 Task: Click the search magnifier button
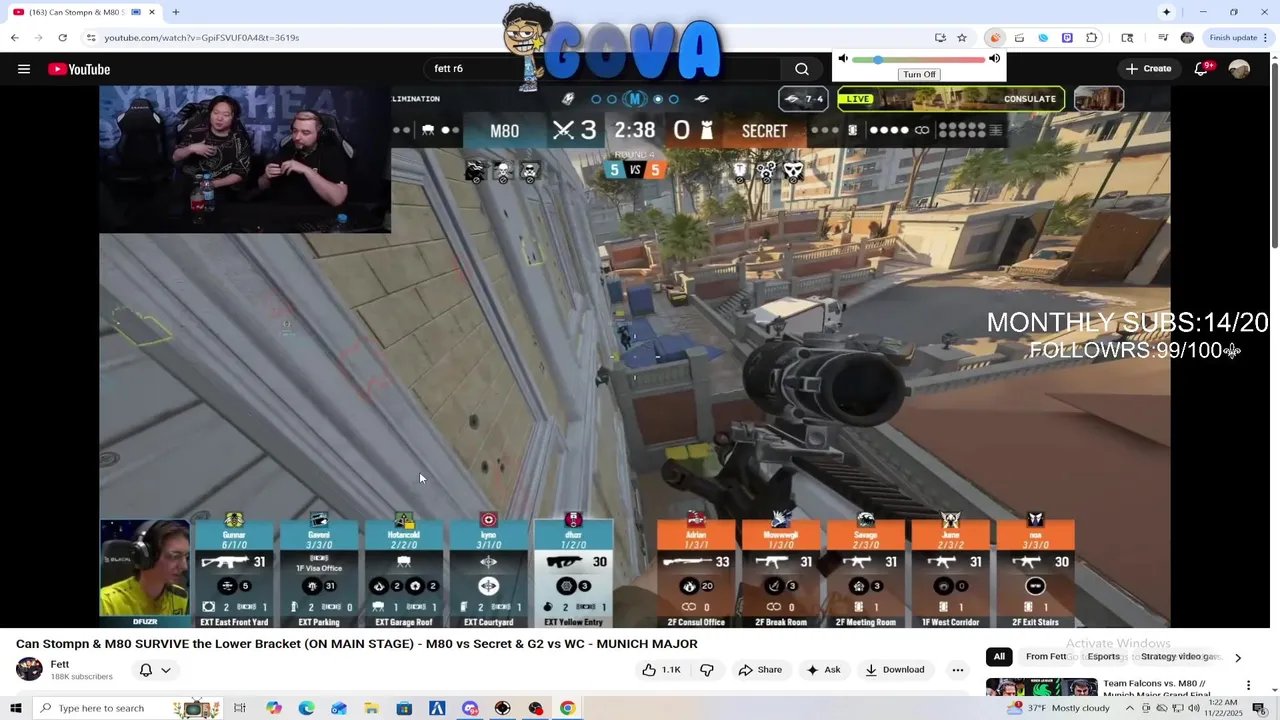click(802, 69)
